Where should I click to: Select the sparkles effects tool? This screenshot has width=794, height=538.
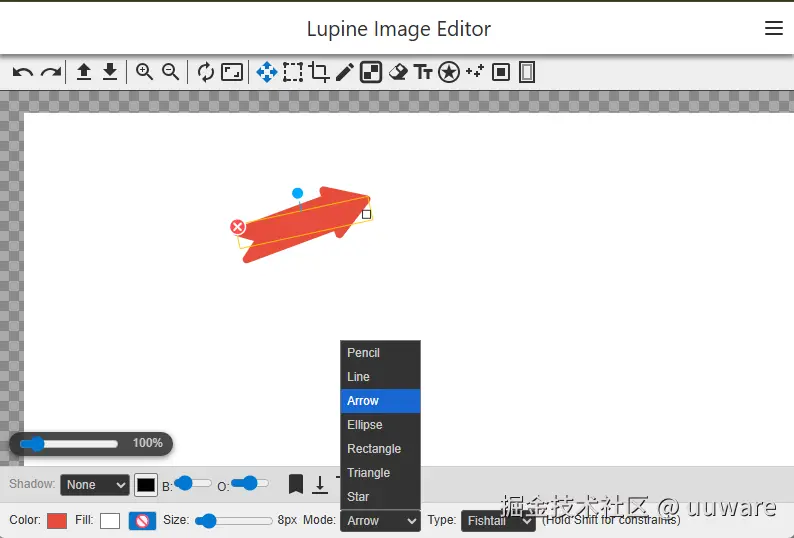474,71
